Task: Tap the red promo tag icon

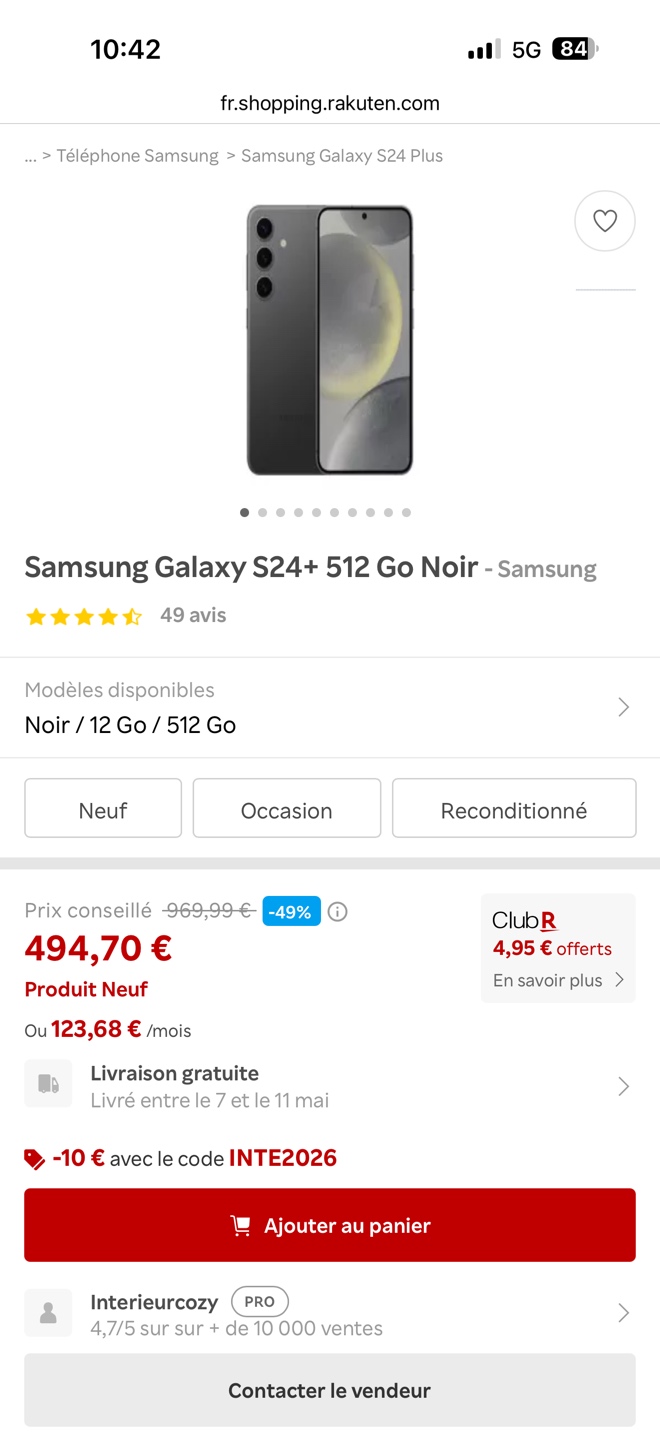Action: click(35, 1159)
